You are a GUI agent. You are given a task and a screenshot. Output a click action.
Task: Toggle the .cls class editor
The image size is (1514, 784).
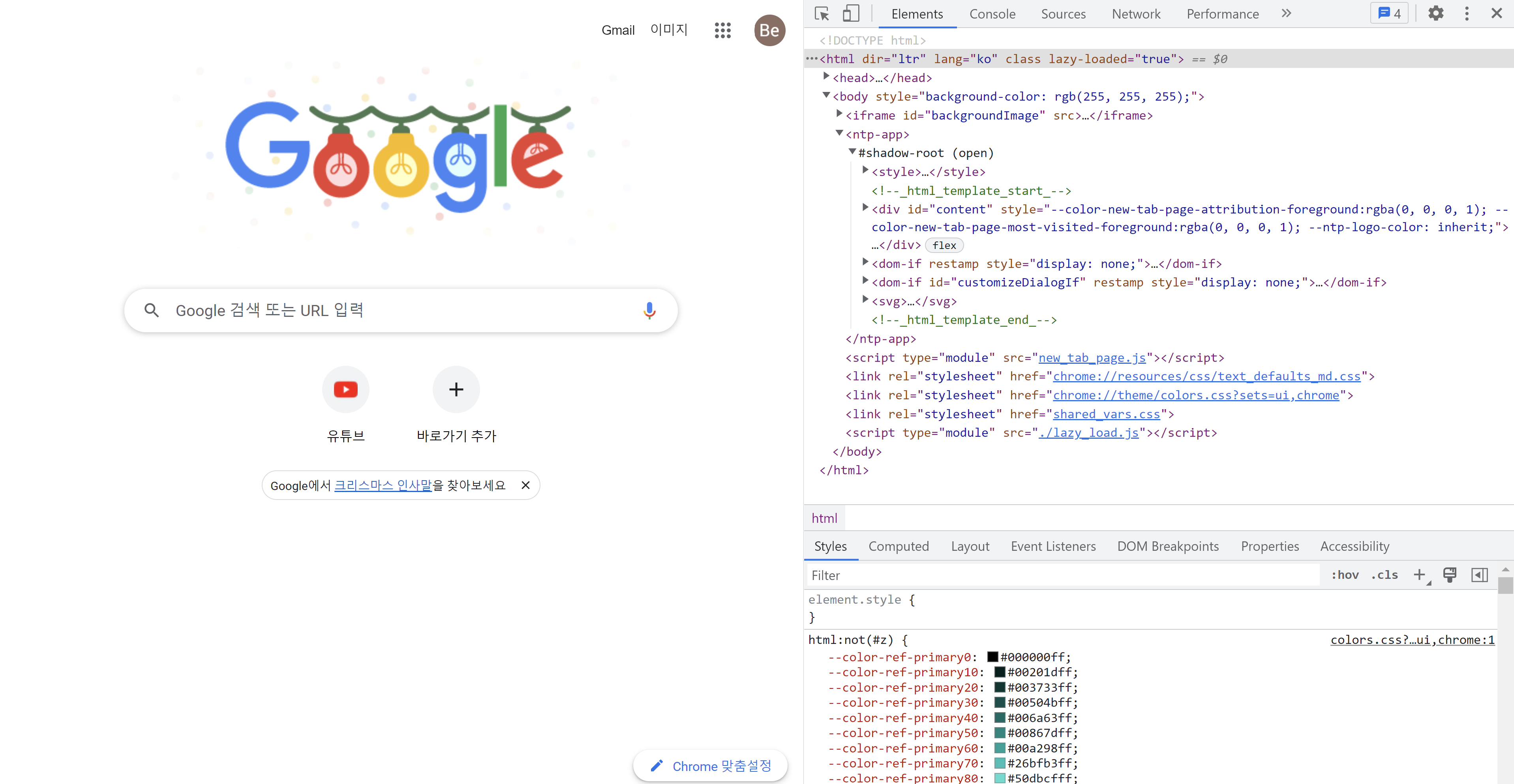click(1384, 575)
